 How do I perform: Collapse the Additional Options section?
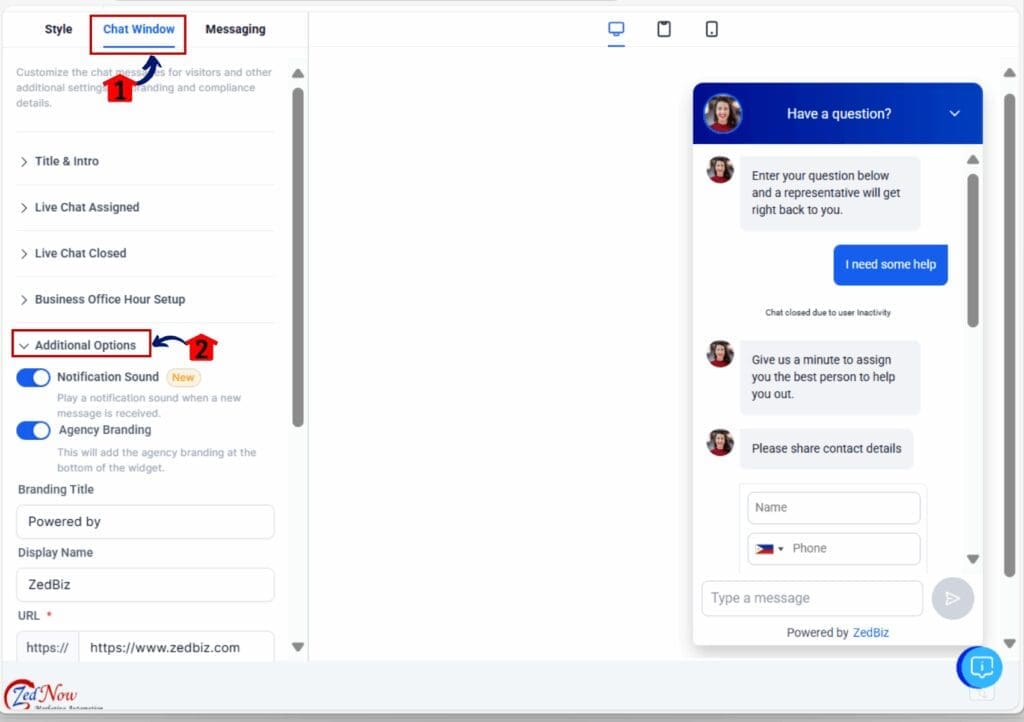pyautogui.click(x=81, y=343)
